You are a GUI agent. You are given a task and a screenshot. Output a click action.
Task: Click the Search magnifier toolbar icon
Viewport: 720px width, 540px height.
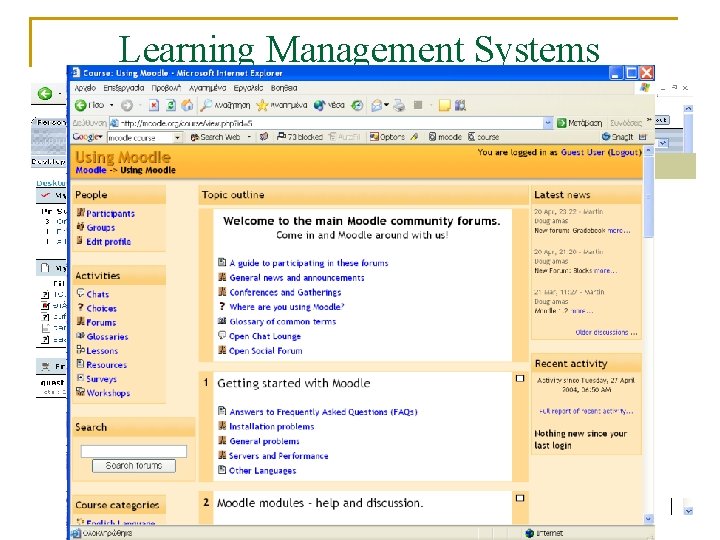pos(206,106)
